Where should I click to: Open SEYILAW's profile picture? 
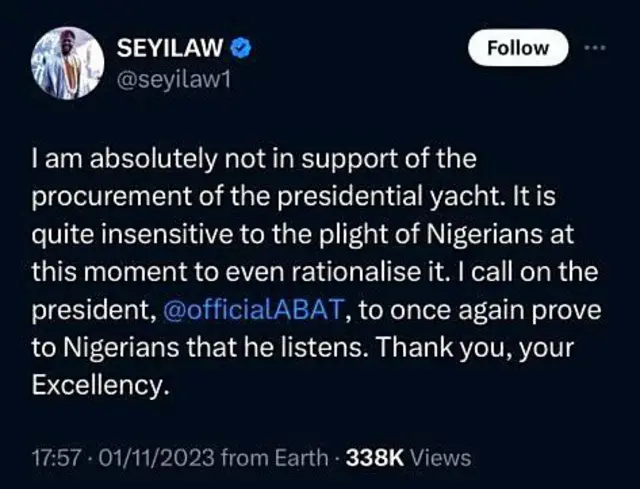[x=67, y=63]
